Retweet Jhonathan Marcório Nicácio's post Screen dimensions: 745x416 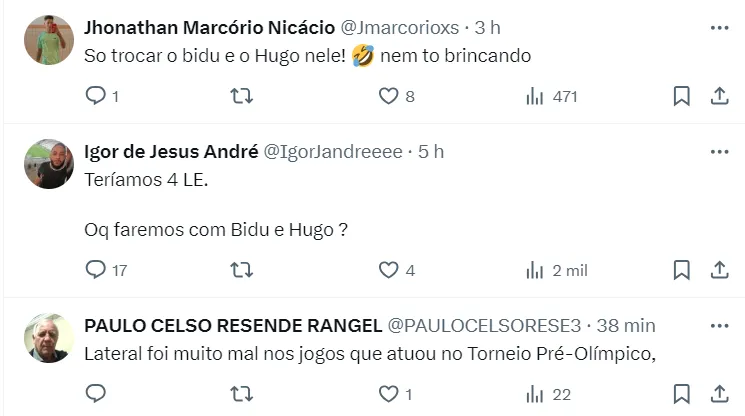point(243,96)
